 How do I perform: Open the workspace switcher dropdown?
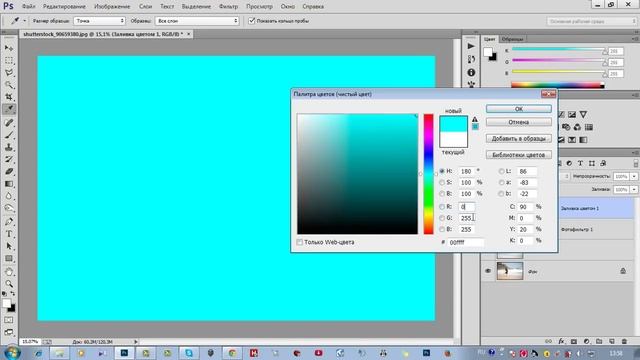[x=591, y=21]
